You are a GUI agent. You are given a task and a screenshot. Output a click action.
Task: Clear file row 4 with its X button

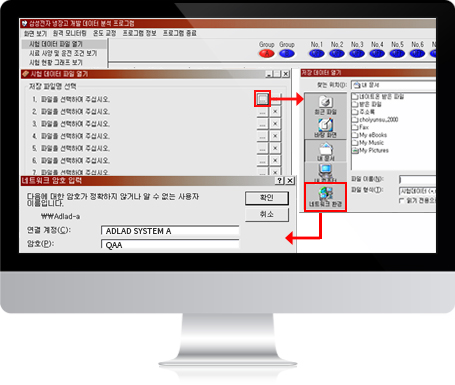coord(275,136)
